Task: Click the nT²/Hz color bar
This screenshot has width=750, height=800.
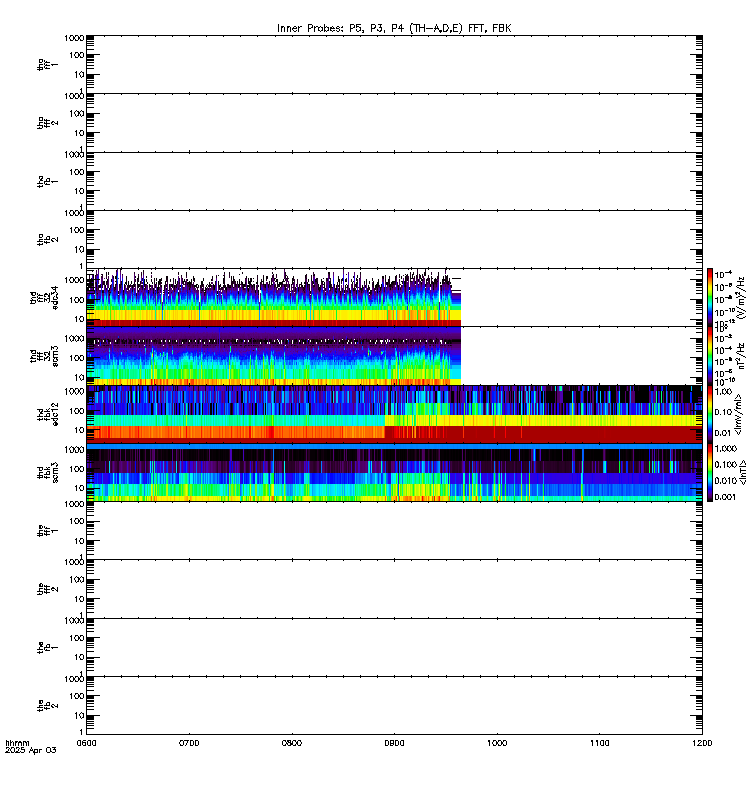Action: [x=710, y=356]
